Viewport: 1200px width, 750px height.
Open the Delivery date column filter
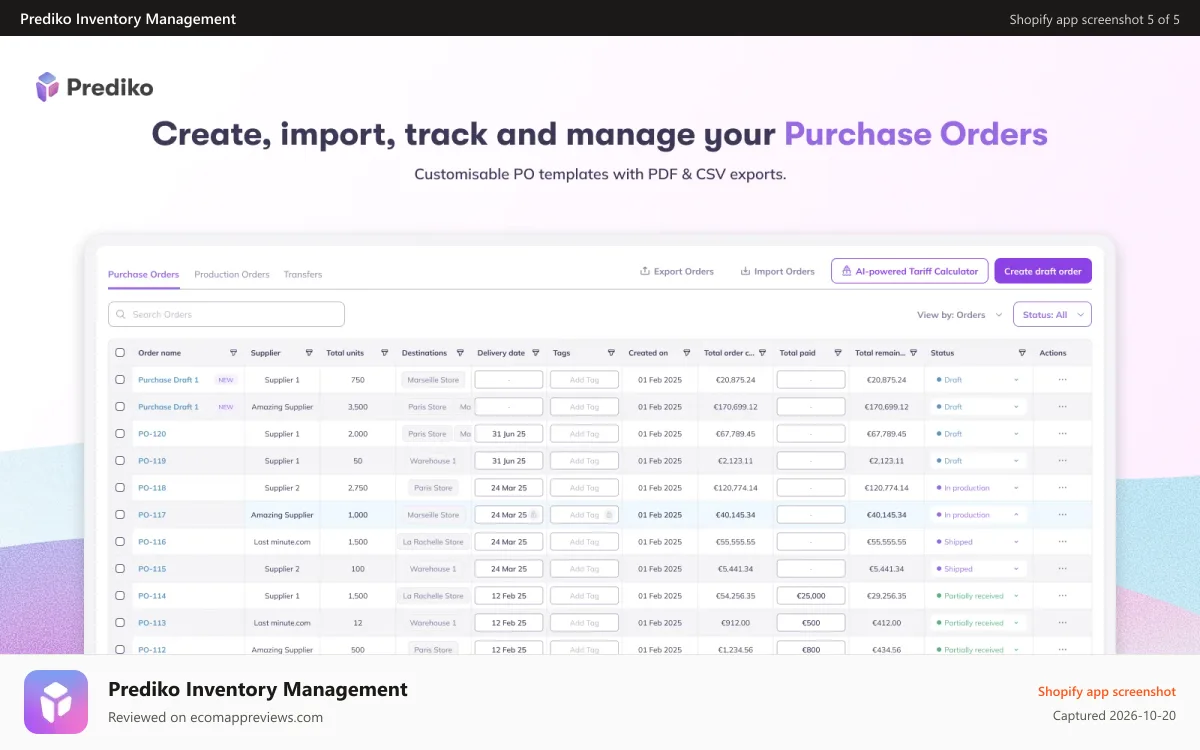pyautogui.click(x=536, y=353)
